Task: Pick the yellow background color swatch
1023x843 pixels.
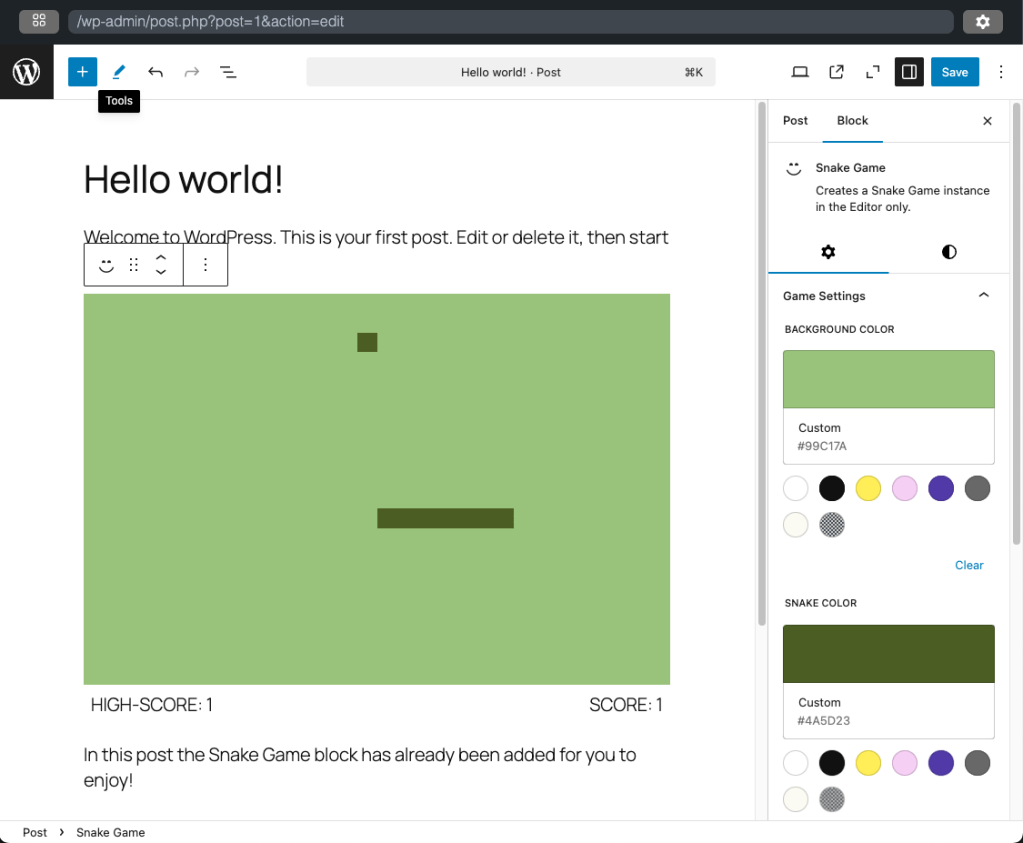Action: (868, 489)
